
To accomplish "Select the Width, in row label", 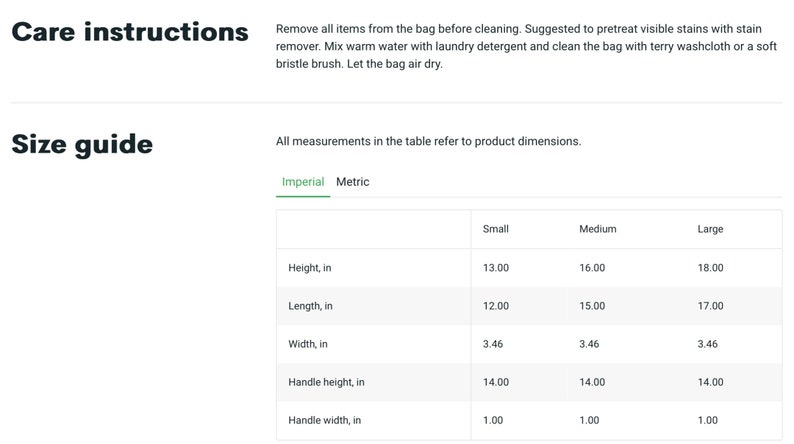I will [x=308, y=344].
